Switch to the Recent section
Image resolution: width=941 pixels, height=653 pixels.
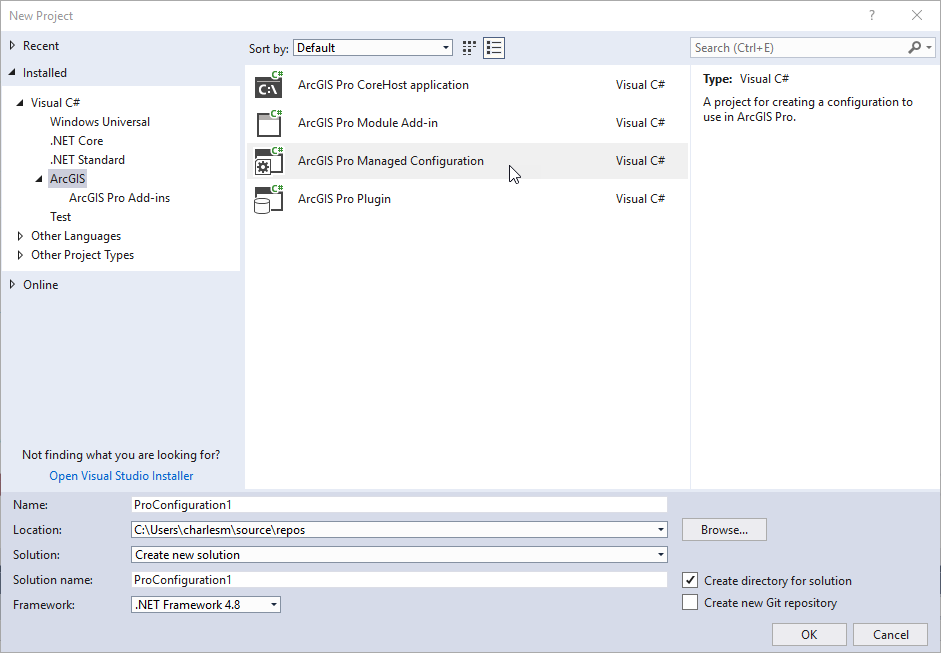(x=40, y=45)
